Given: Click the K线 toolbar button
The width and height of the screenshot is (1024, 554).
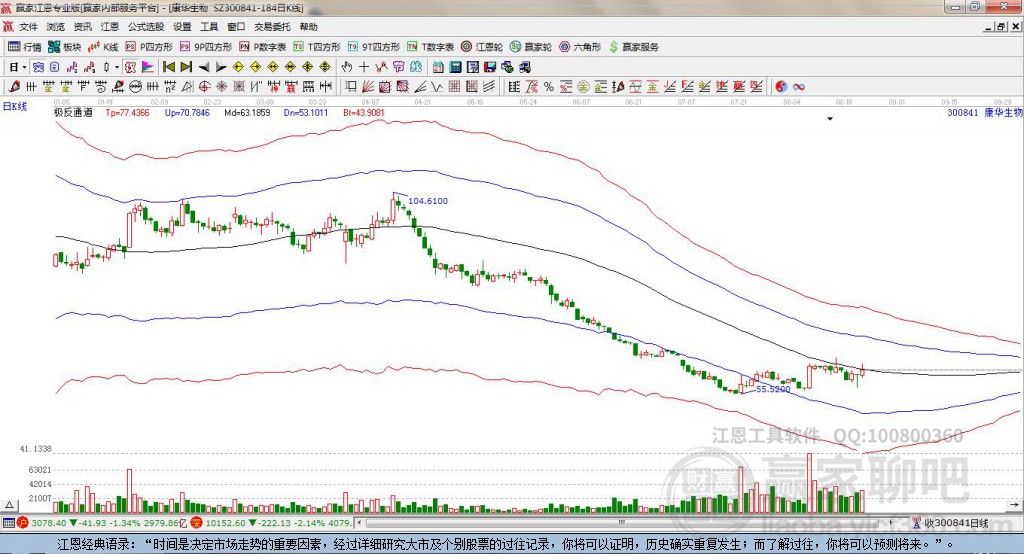Looking at the screenshot, I should point(103,47).
